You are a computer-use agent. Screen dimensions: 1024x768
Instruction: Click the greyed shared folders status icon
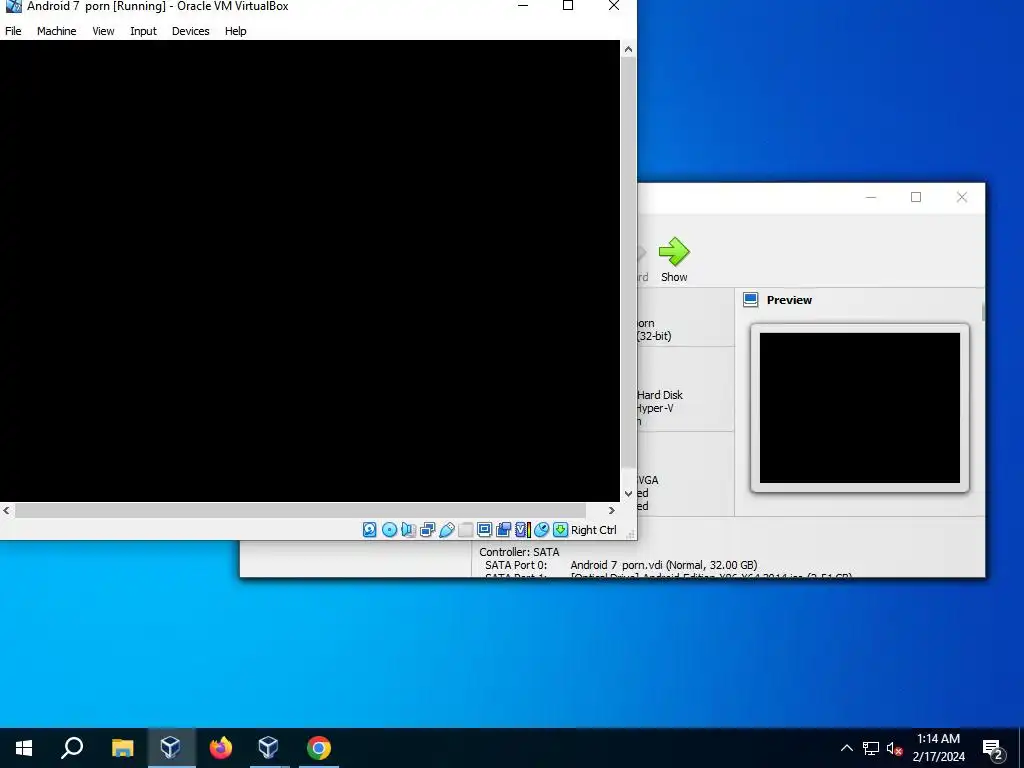[466, 530]
